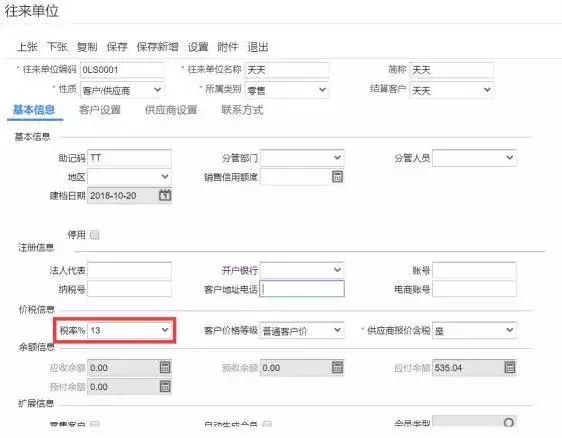Click calculator icon in 预收余额 field
Screen dimensions: 562x438
(337, 367)
